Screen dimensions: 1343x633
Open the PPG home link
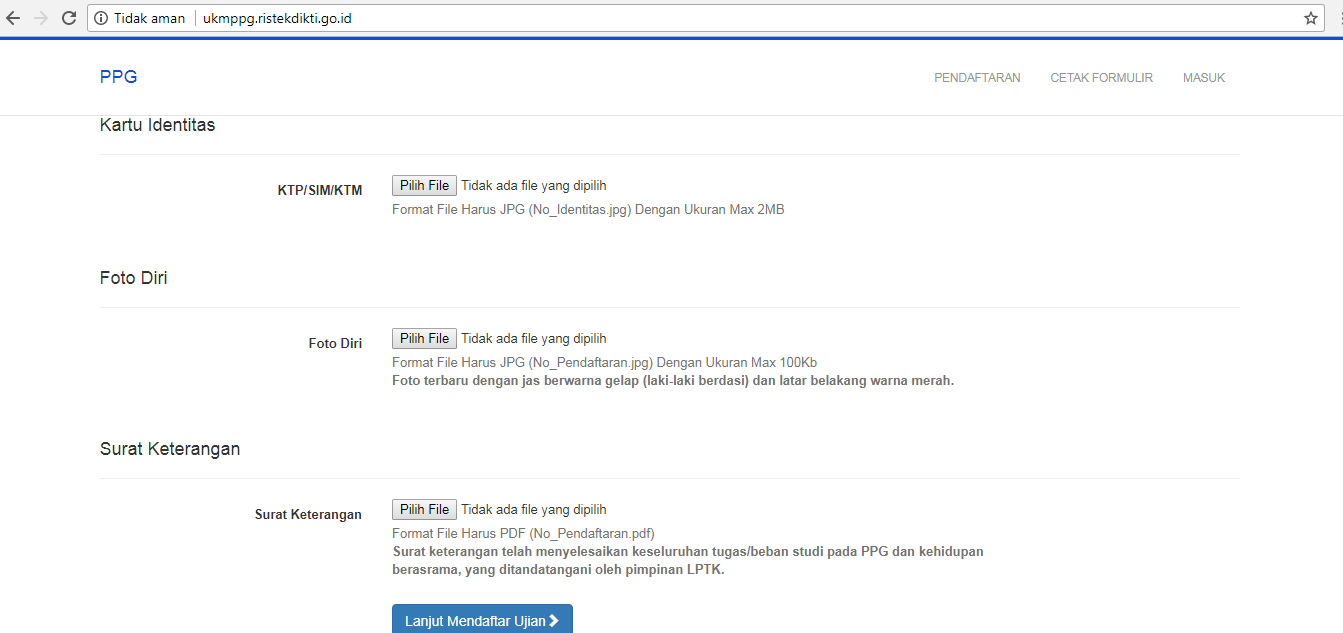pyautogui.click(x=118, y=77)
